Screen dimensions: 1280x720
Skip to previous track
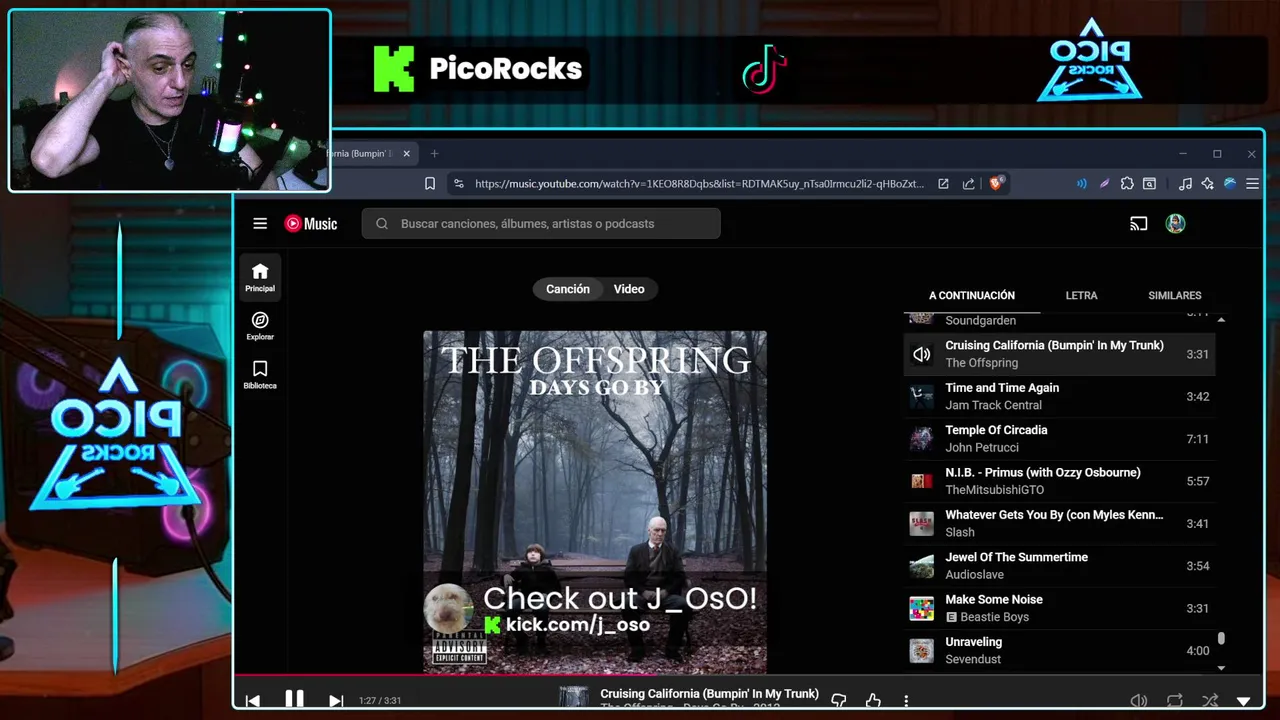coord(252,701)
